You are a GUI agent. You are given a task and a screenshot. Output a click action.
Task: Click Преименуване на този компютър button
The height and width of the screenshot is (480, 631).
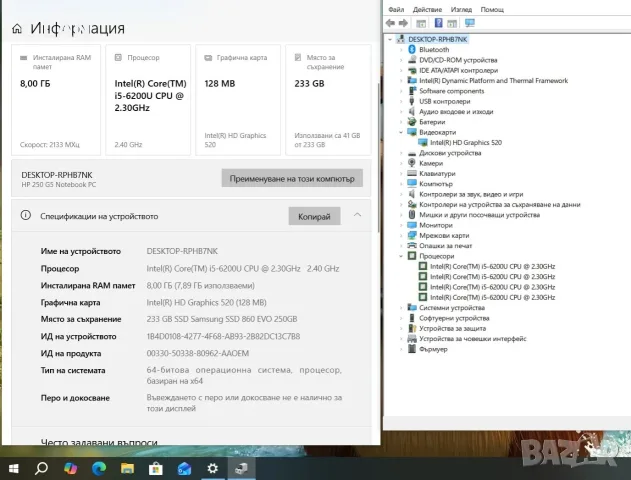coord(292,178)
